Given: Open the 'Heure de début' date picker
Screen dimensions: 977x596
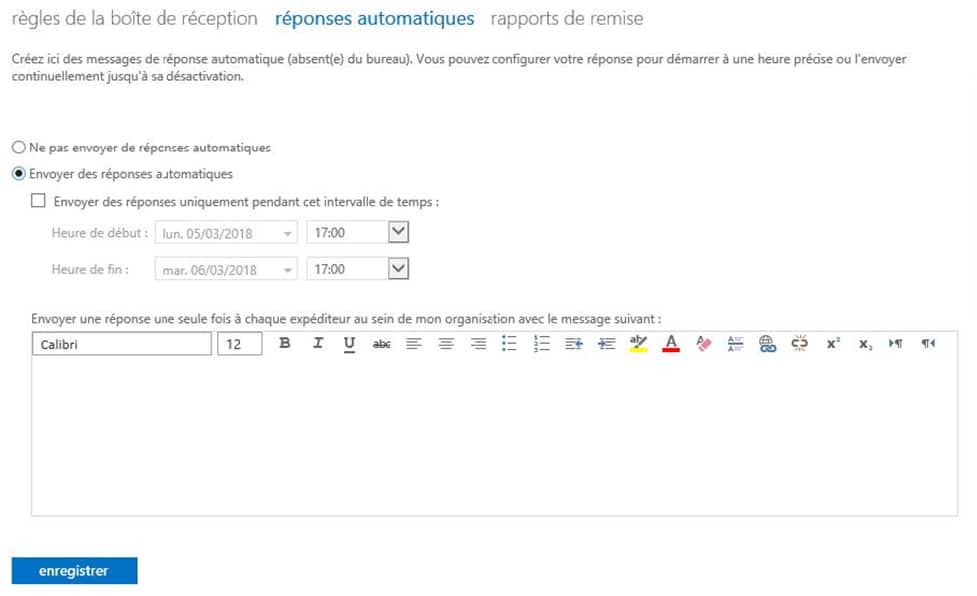Looking at the screenshot, I should click(x=283, y=231).
